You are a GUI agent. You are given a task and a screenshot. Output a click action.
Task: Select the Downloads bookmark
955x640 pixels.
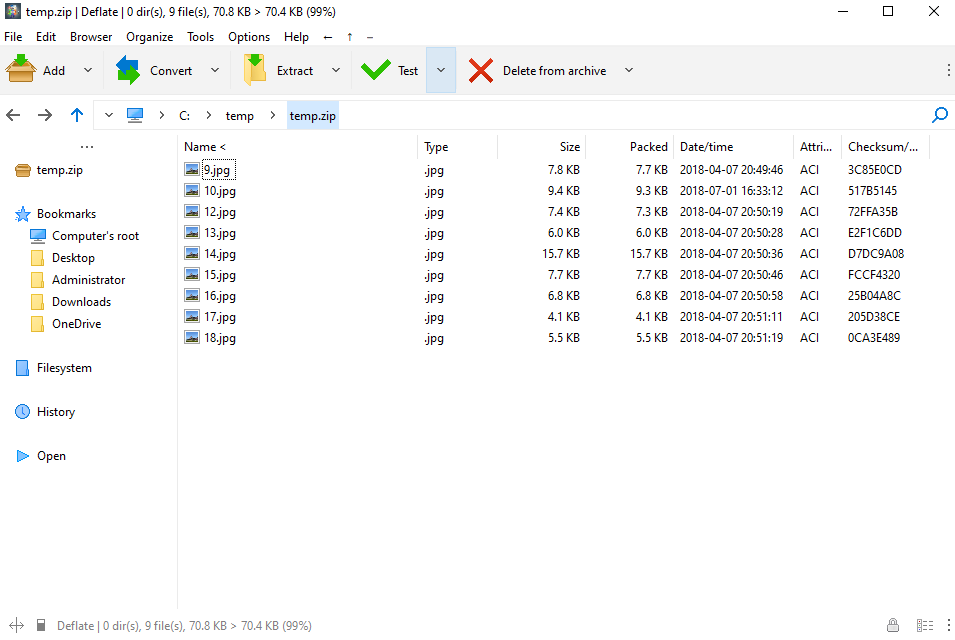coord(81,301)
